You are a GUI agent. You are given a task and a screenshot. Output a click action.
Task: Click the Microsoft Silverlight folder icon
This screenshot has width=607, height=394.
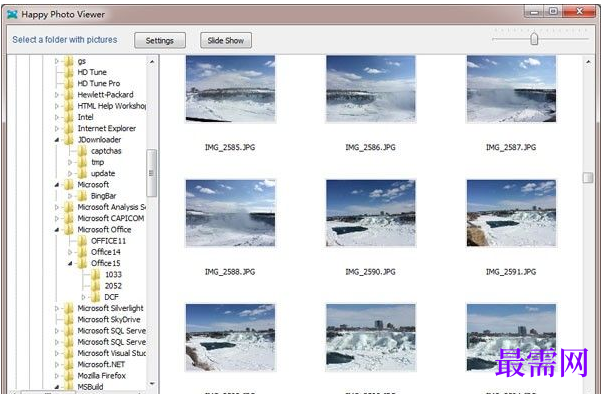69,308
